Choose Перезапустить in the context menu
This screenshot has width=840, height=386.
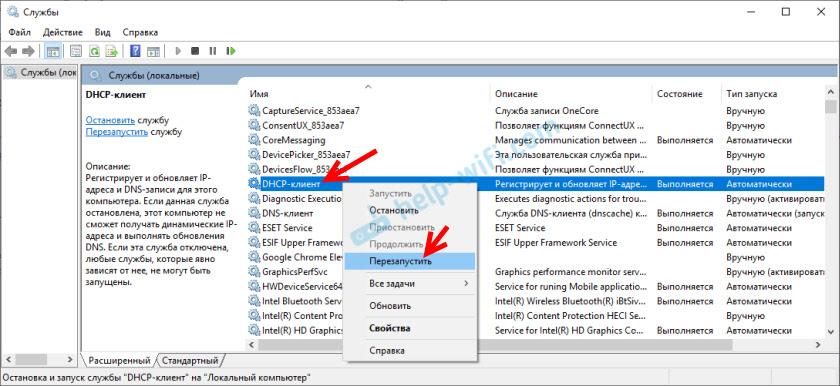coord(409,261)
